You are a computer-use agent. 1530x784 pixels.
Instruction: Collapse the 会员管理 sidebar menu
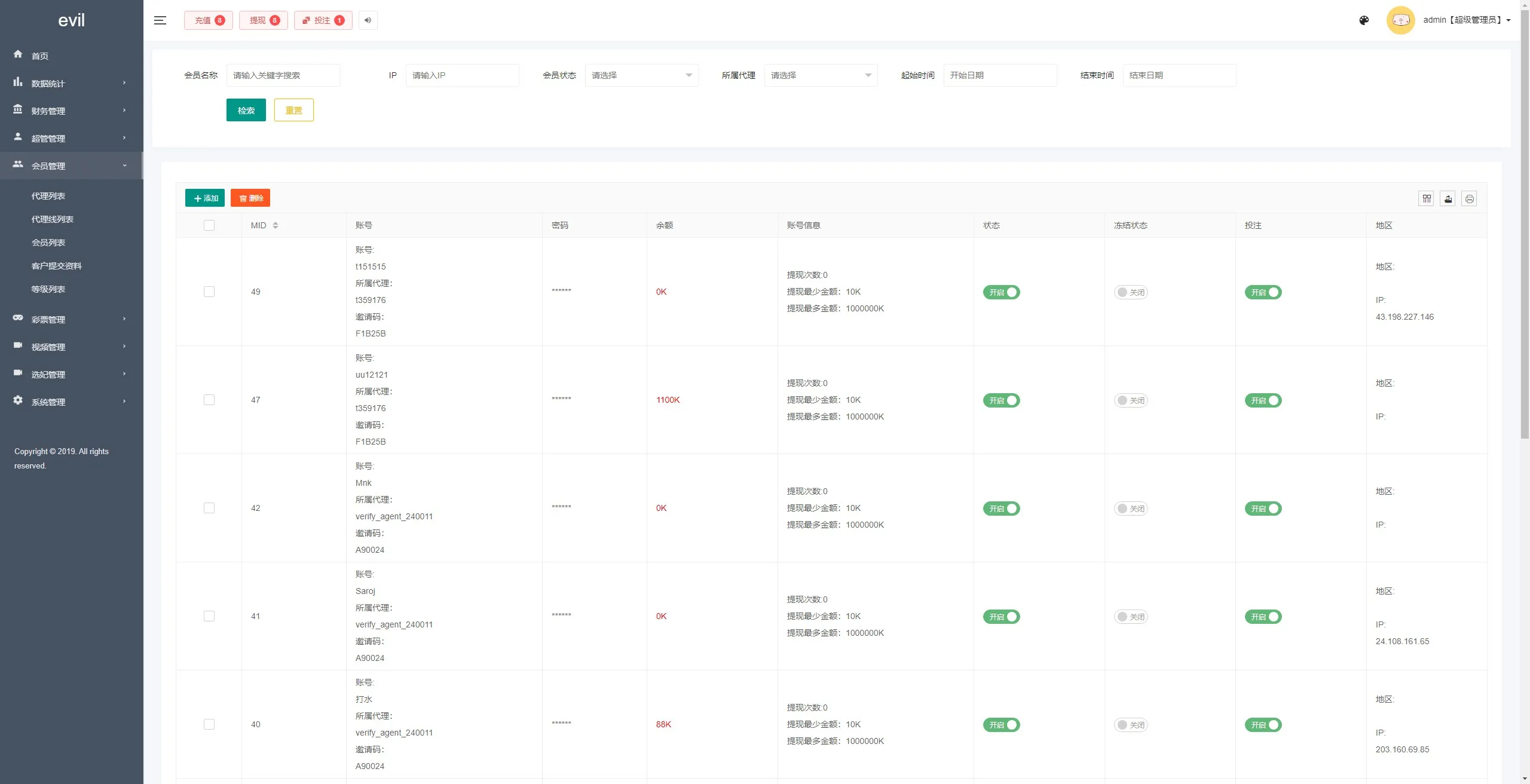tap(72, 166)
